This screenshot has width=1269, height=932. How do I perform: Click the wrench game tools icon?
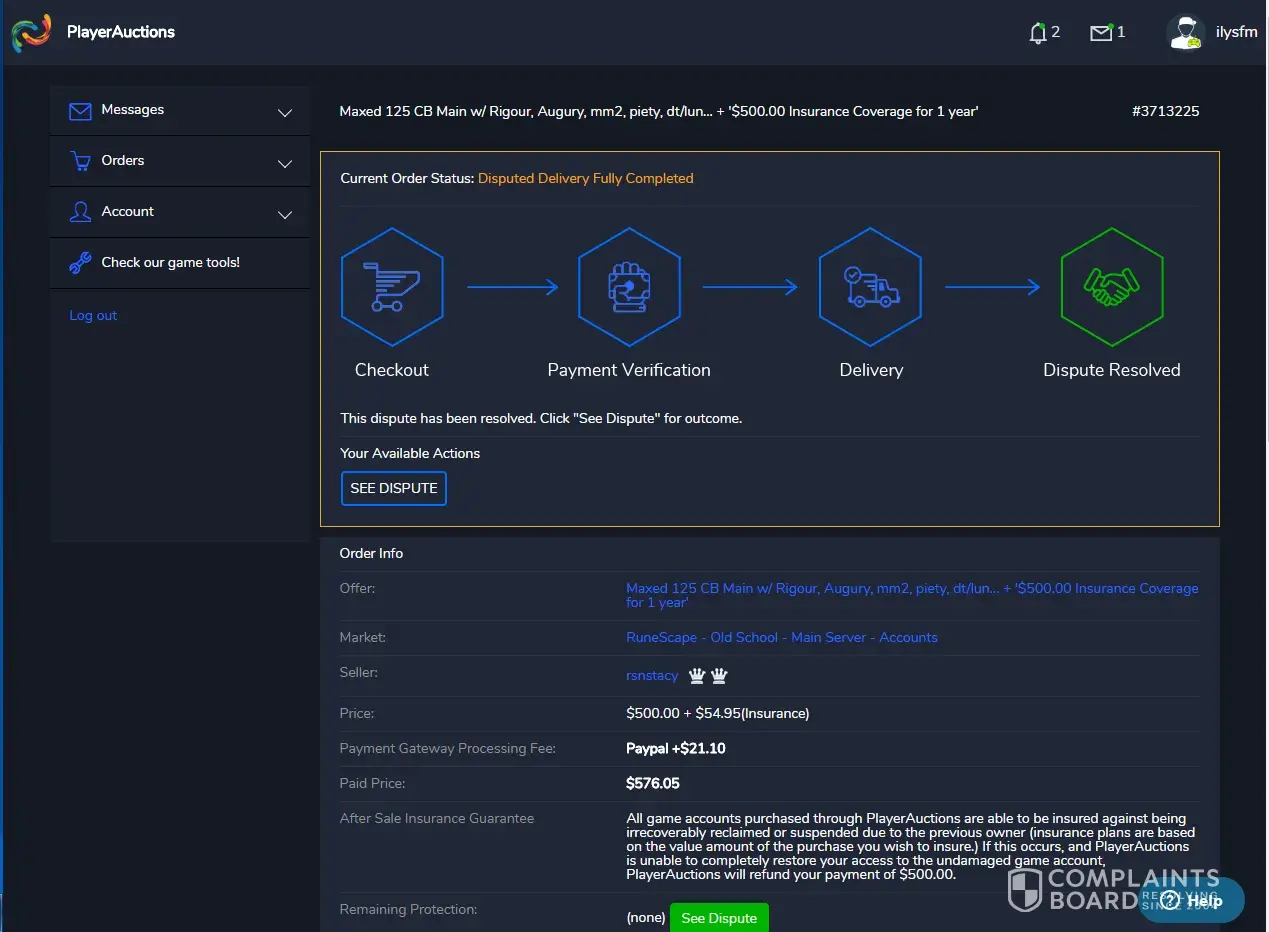(x=80, y=263)
